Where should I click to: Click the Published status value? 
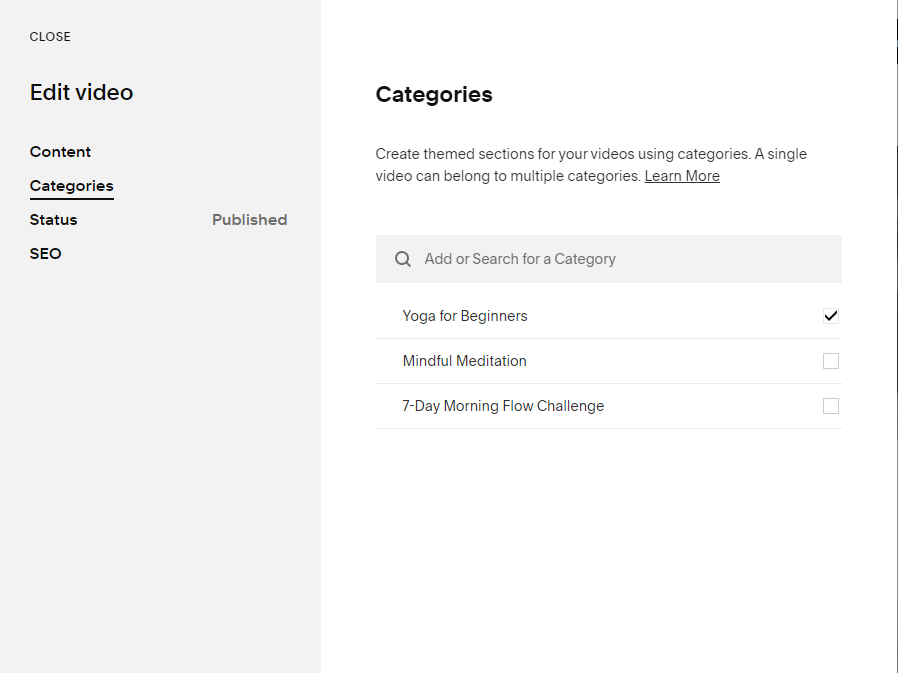[x=249, y=220]
